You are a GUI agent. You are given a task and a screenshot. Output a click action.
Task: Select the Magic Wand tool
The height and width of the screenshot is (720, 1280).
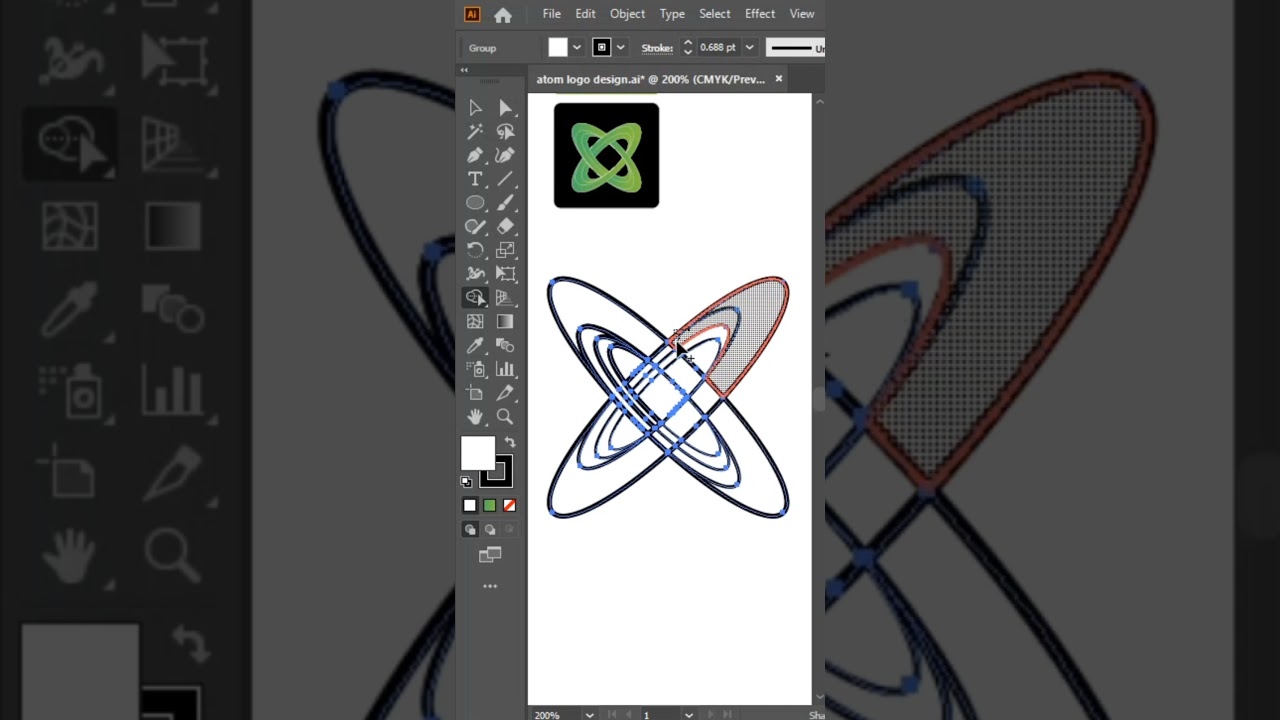click(x=475, y=131)
